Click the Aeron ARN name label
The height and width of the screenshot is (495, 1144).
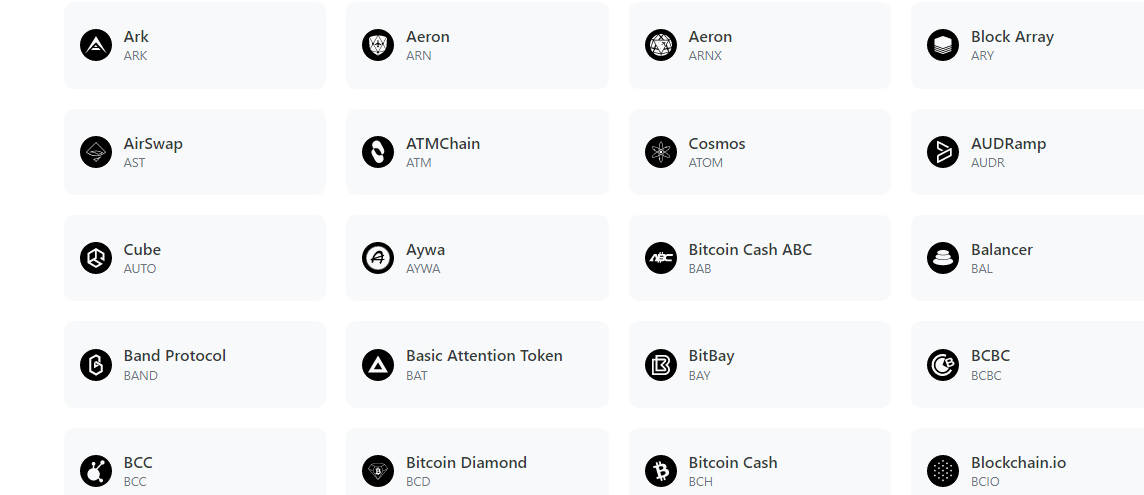tap(428, 37)
